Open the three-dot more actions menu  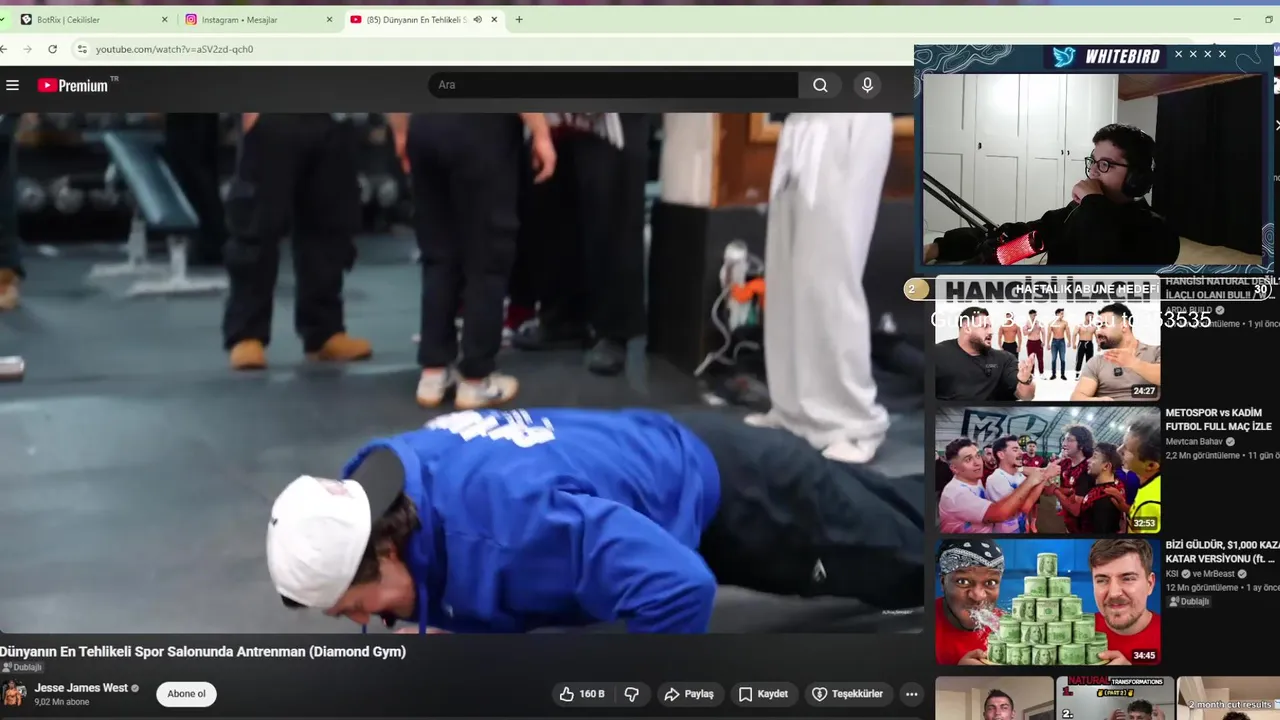click(x=911, y=694)
